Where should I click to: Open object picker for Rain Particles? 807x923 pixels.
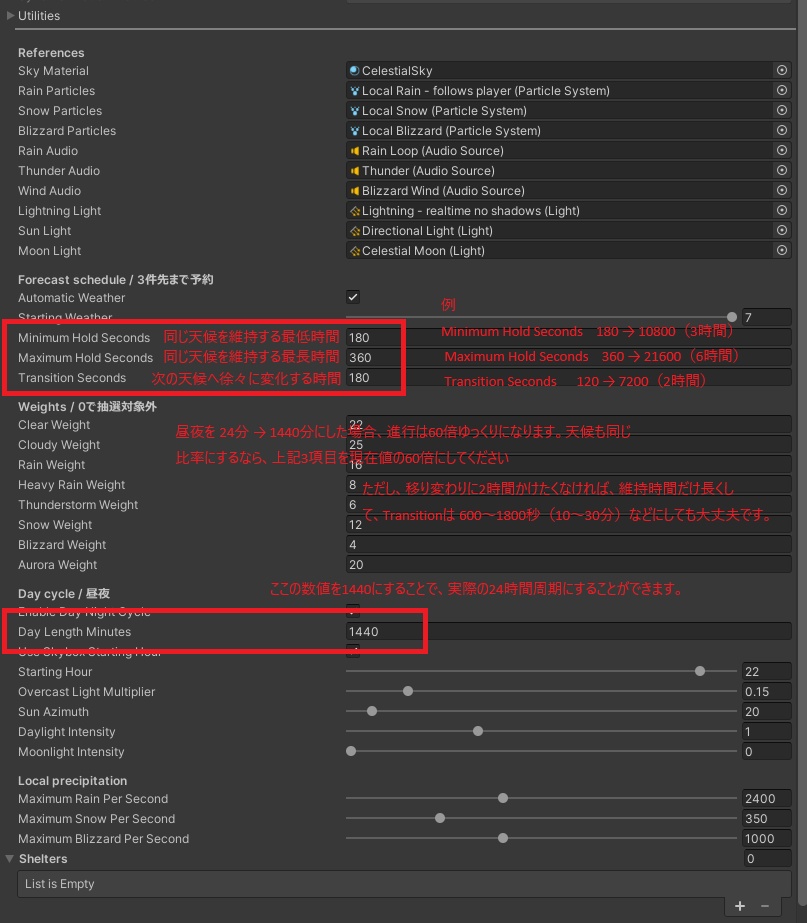pyautogui.click(x=782, y=90)
